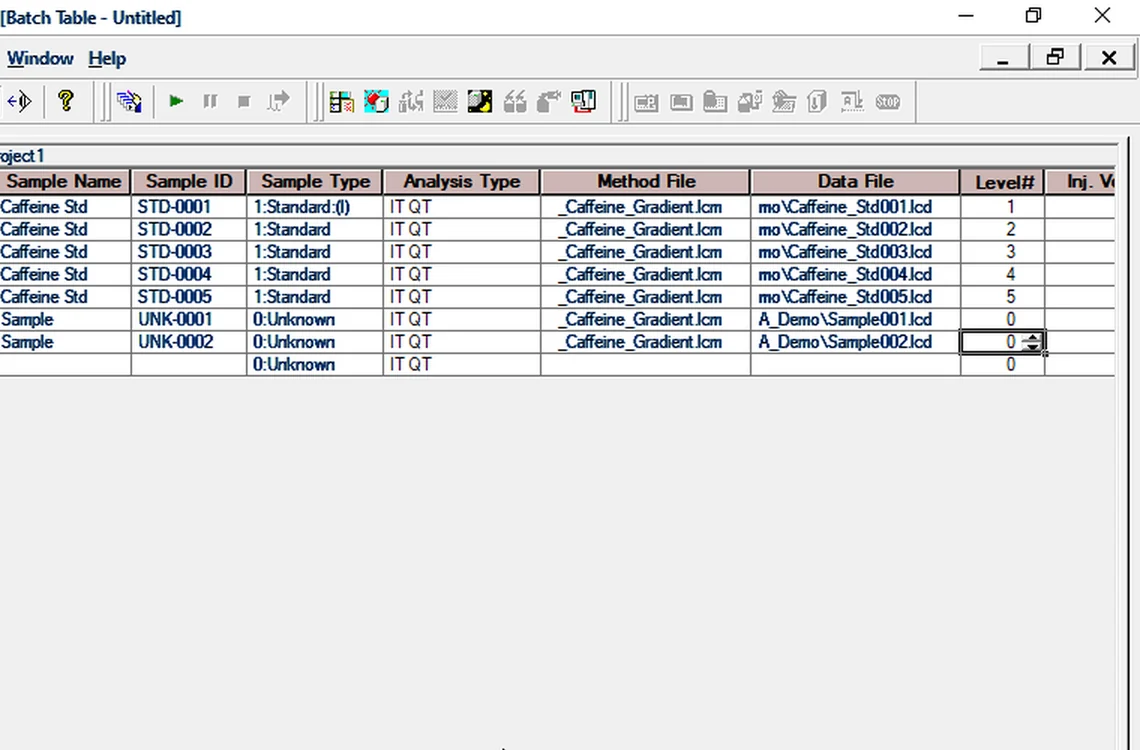Click the grayed bracketed column icon
The image size is (1140, 750).
point(817,102)
